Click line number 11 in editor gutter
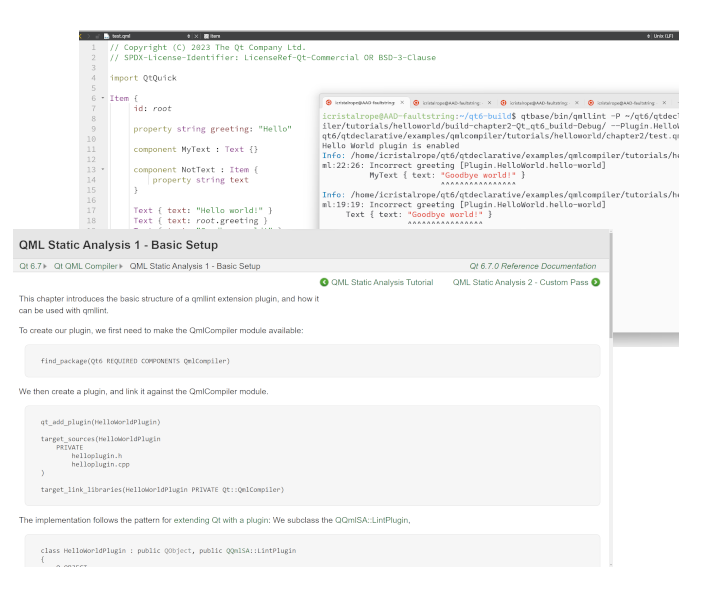This screenshot has height=594, width=704. (91, 149)
